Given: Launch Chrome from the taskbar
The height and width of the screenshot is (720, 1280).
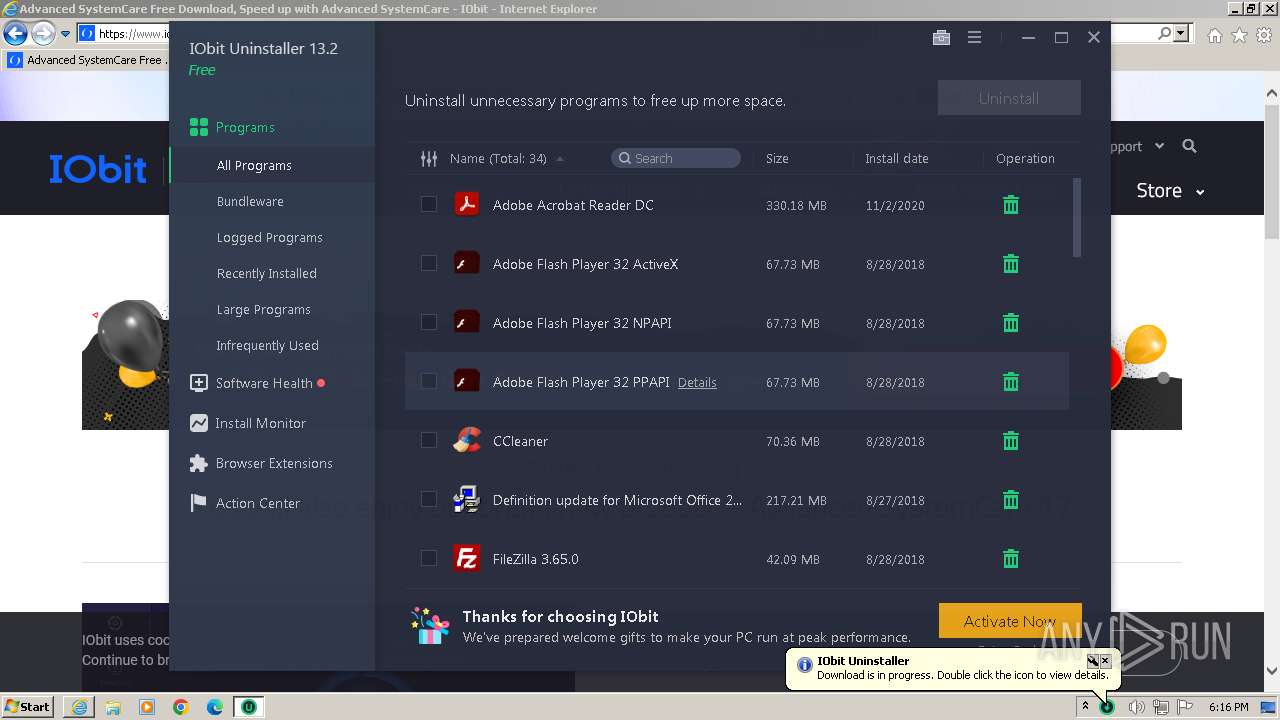Looking at the screenshot, I should tap(181, 707).
